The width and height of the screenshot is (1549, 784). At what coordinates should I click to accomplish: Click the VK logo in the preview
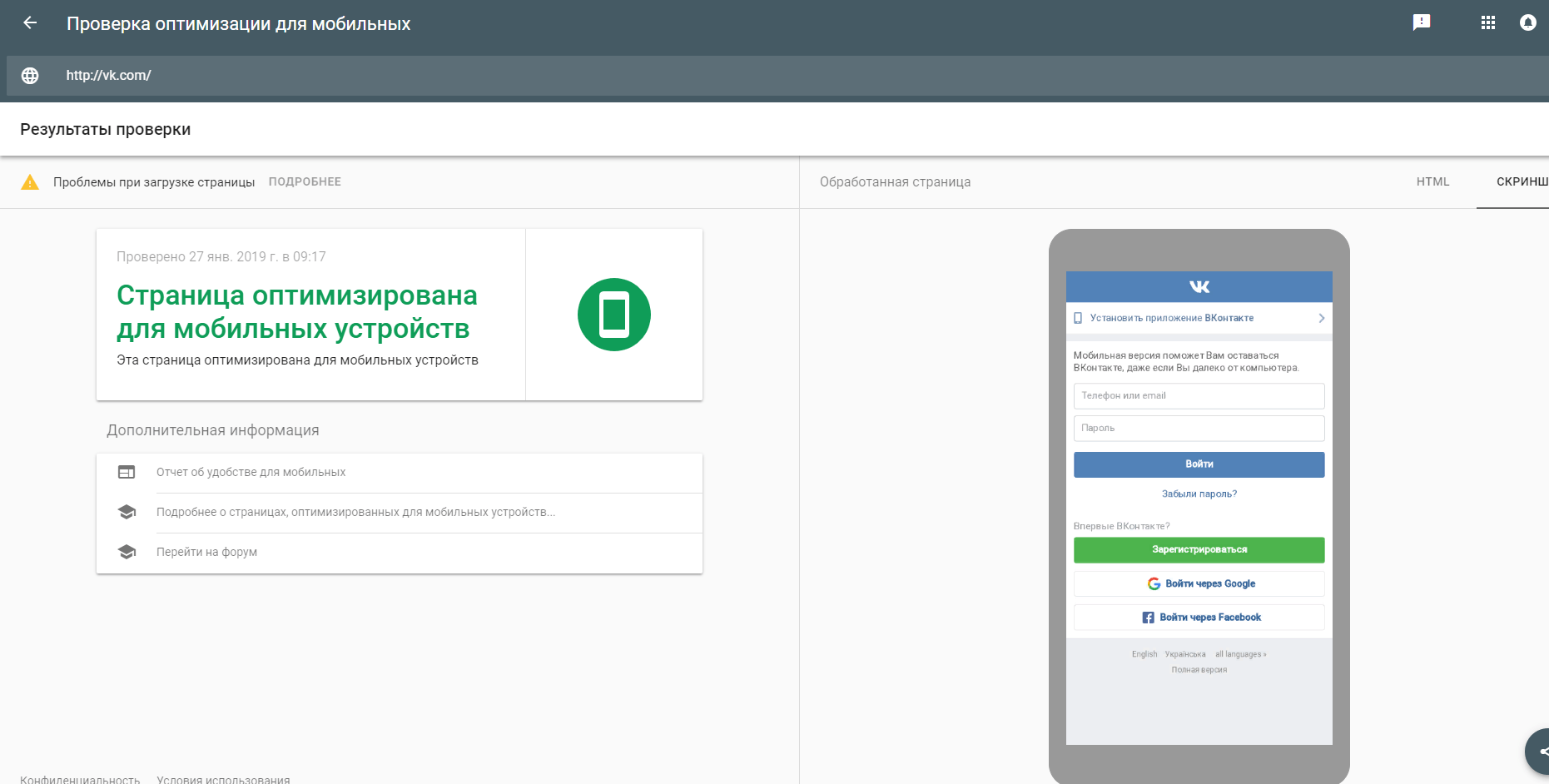(1199, 286)
